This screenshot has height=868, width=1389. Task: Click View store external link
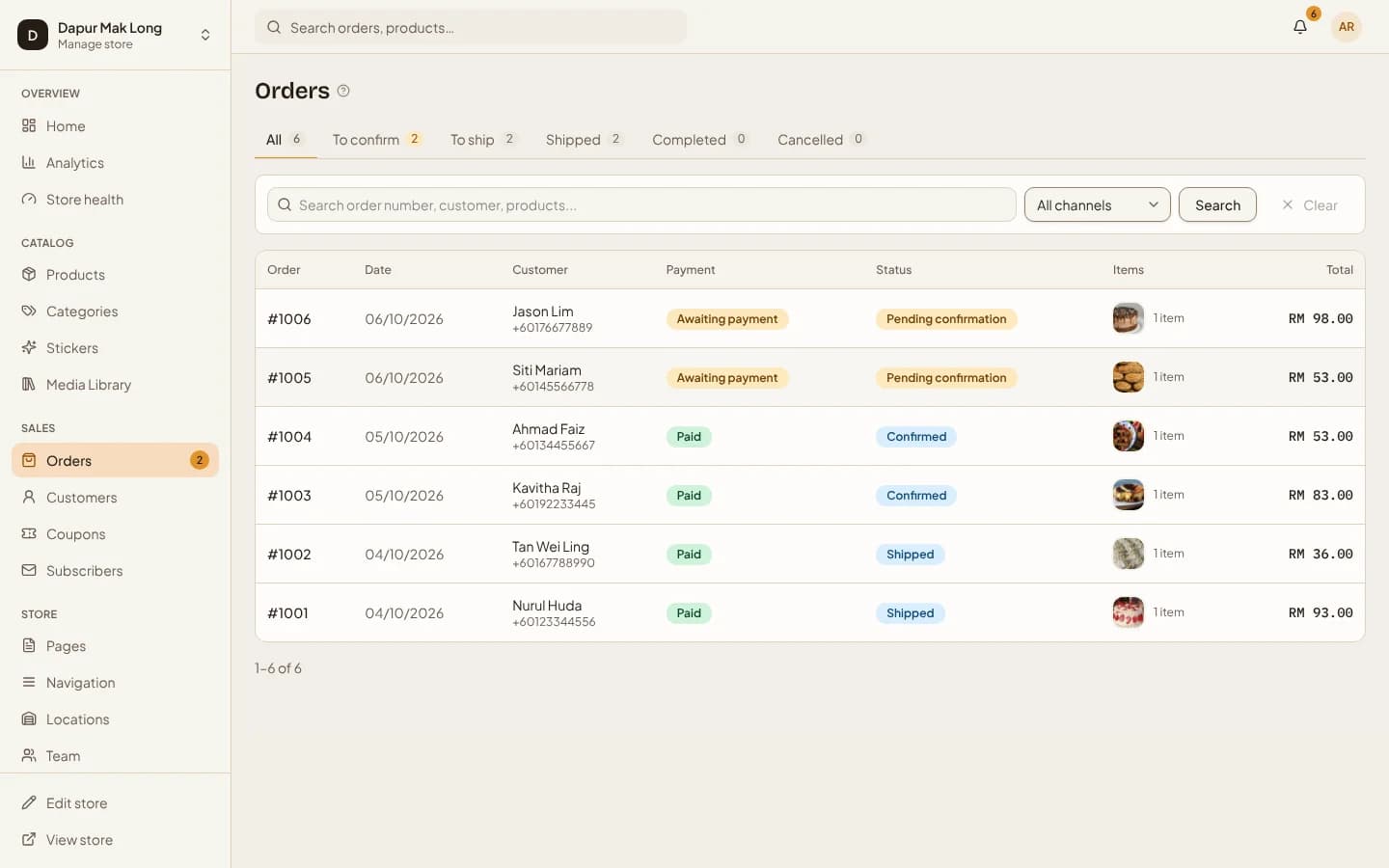coord(116,840)
